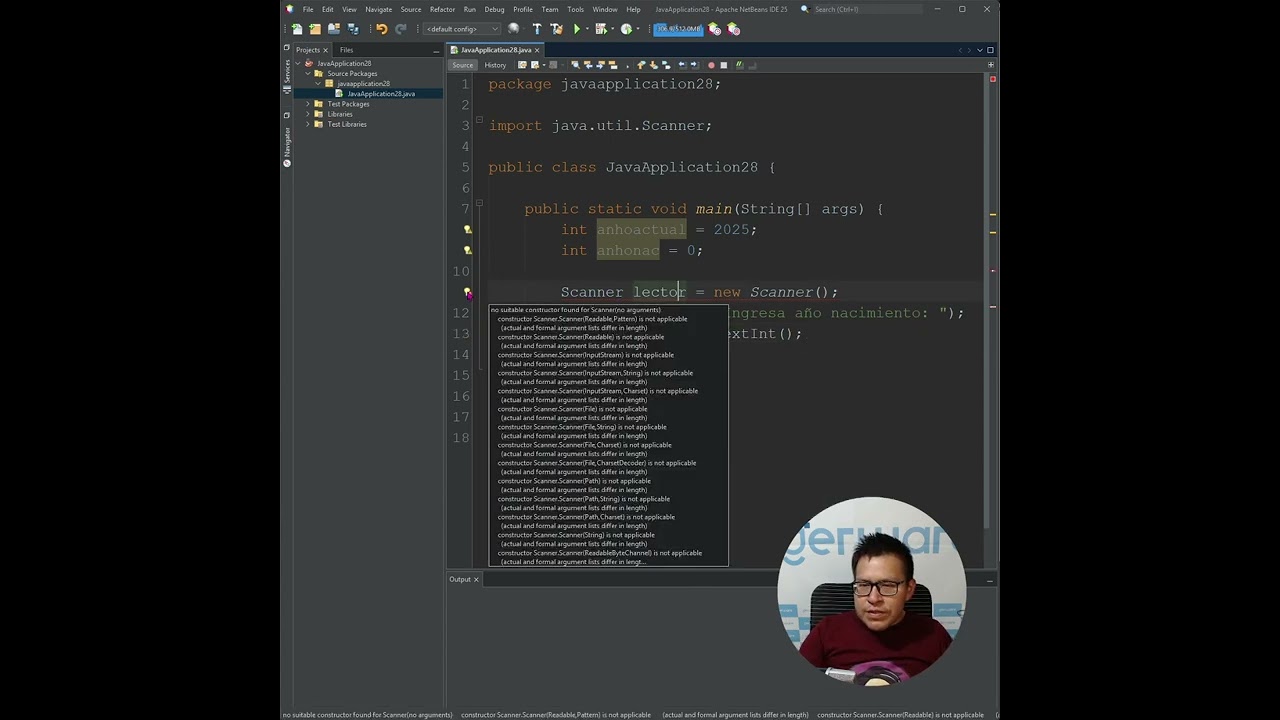Image resolution: width=1280 pixels, height=720 pixels.
Task: Click Next Bookmark editor icon
Action: [653, 65]
